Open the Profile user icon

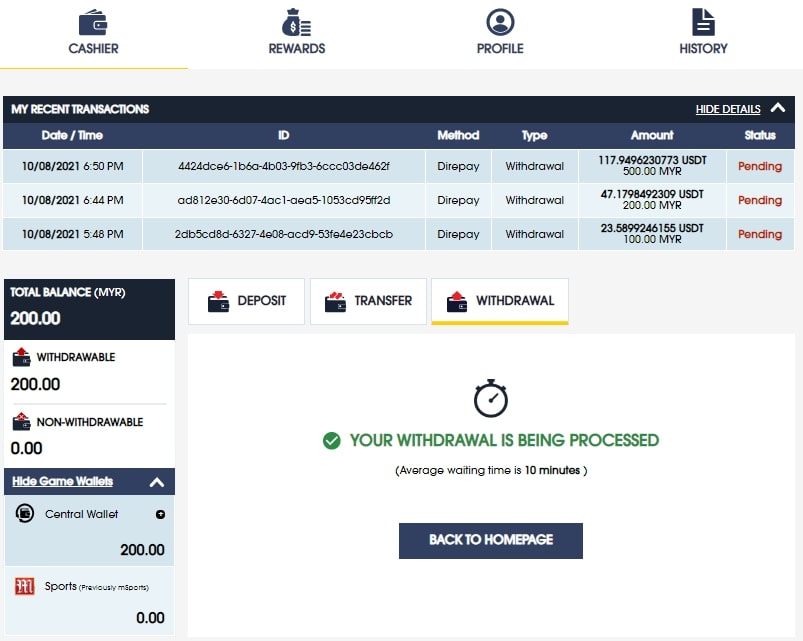(x=500, y=22)
